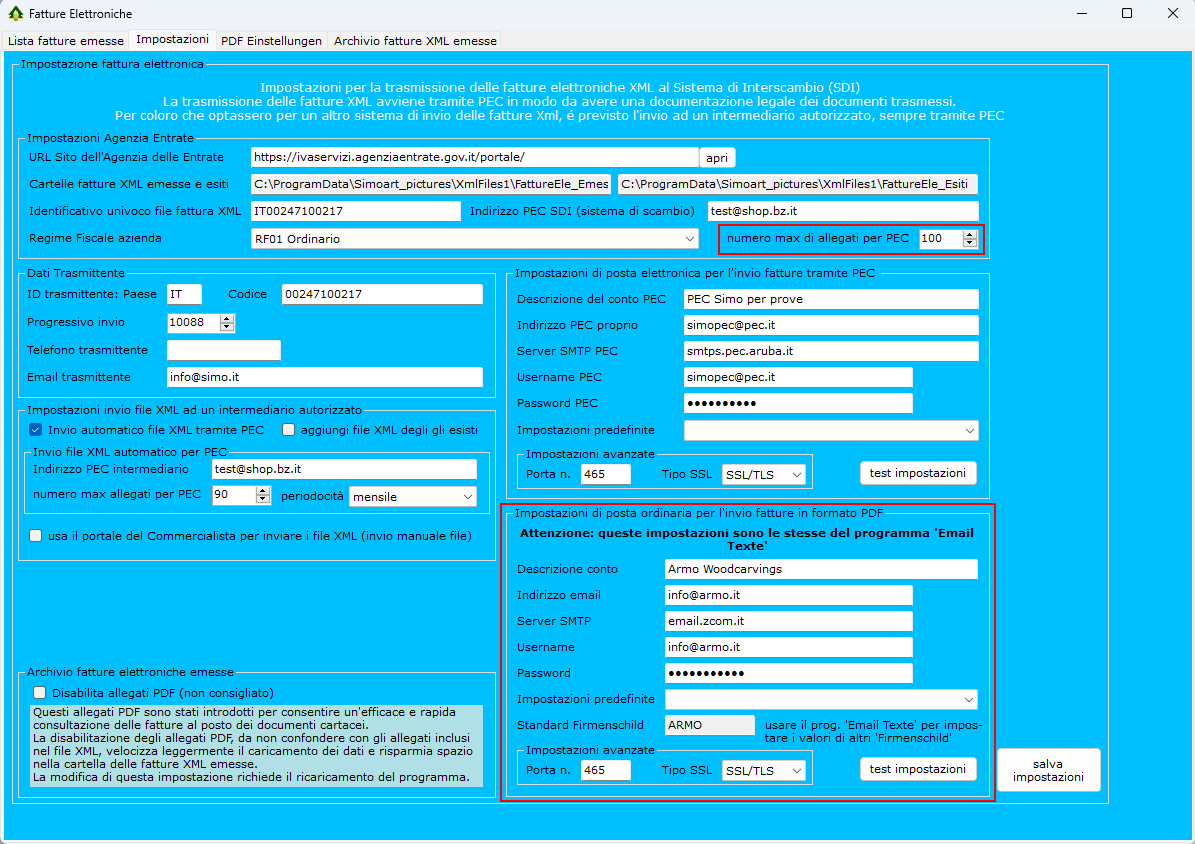Select the Impostazioni tab
This screenshot has height=844, width=1195.
172,39
